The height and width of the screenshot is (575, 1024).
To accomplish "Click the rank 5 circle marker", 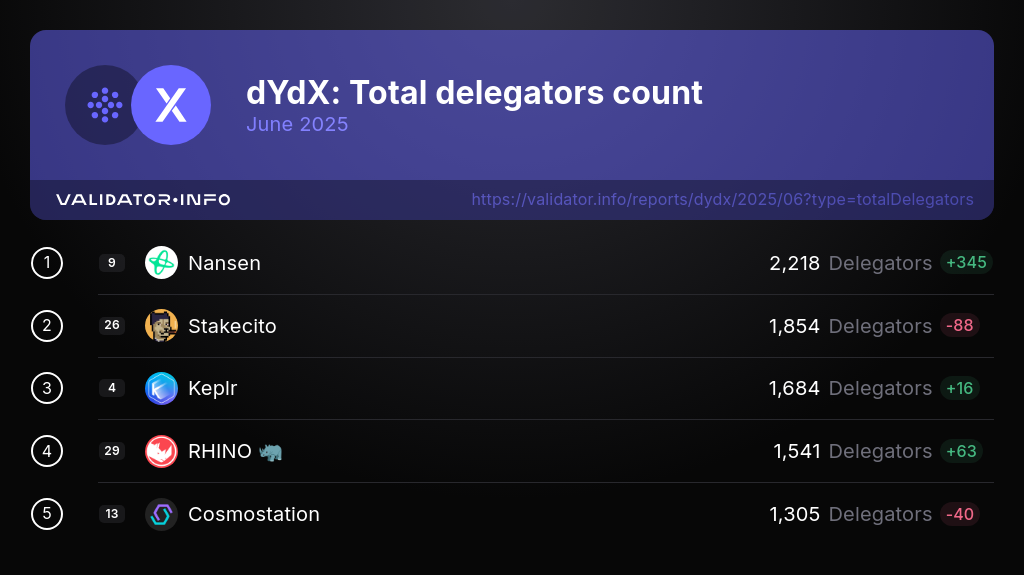I will point(47,514).
